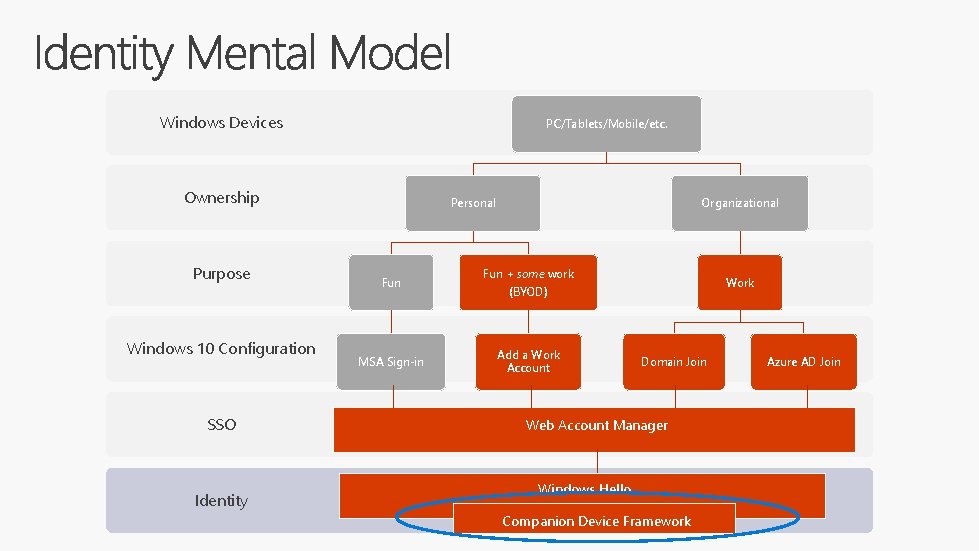Click the Windows Devices row label
979x551 pixels.
pos(221,122)
